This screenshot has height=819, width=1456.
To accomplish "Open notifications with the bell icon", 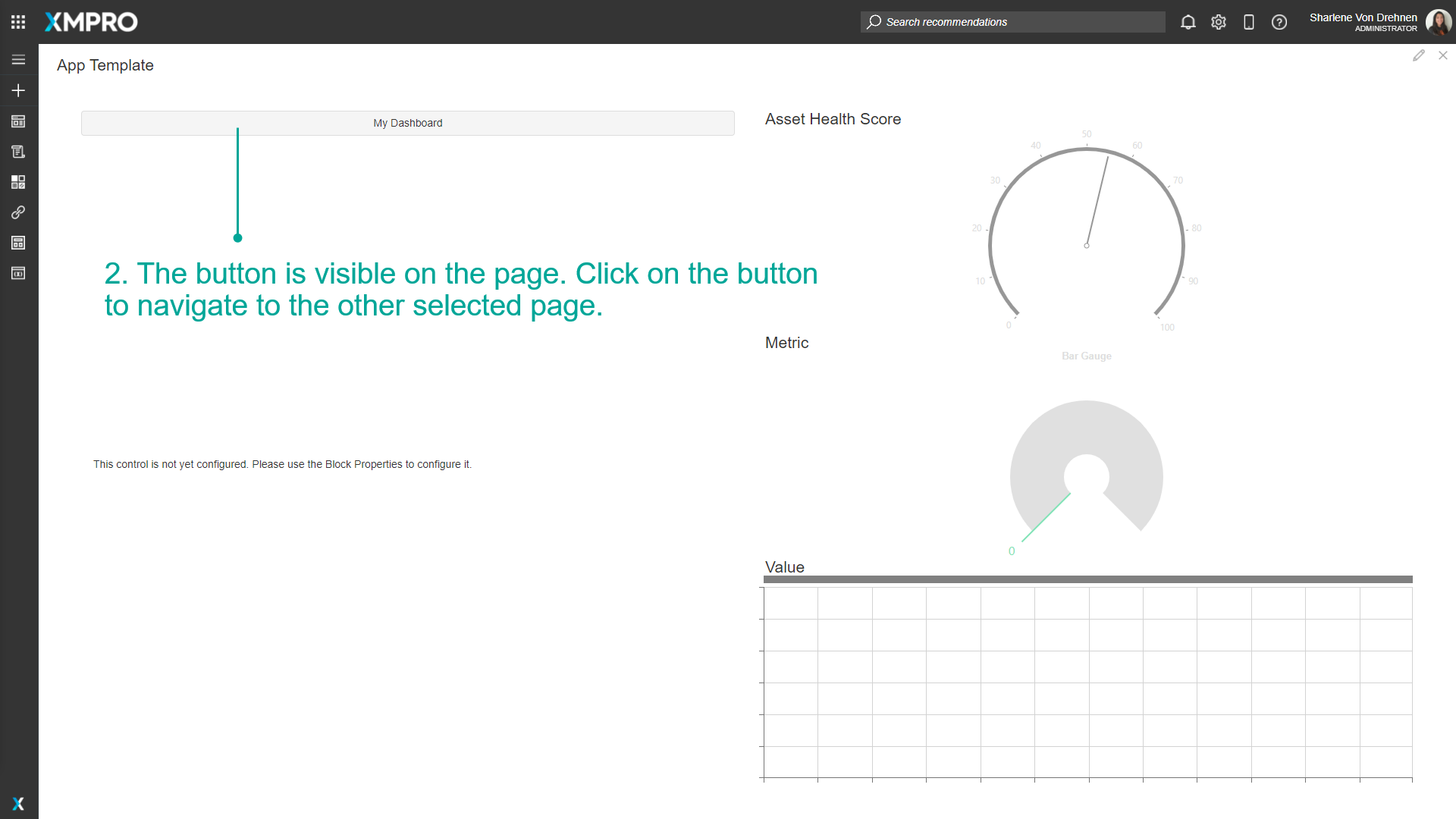I will tap(1188, 22).
